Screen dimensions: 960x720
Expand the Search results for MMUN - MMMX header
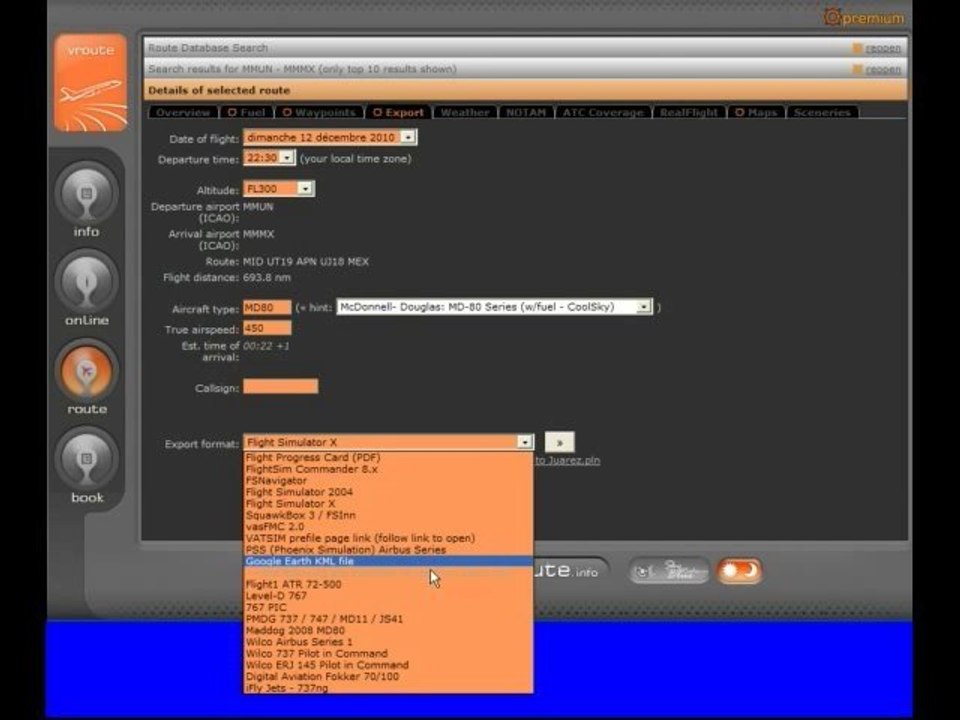[525, 69]
